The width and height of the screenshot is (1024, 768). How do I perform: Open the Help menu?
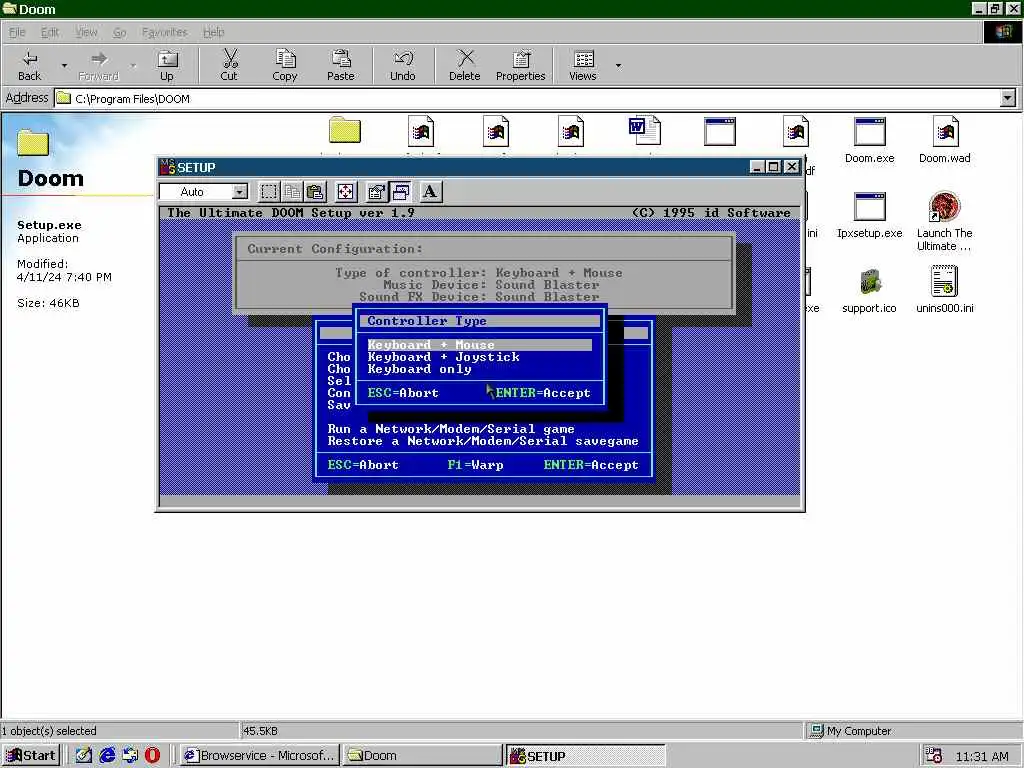pos(214,32)
